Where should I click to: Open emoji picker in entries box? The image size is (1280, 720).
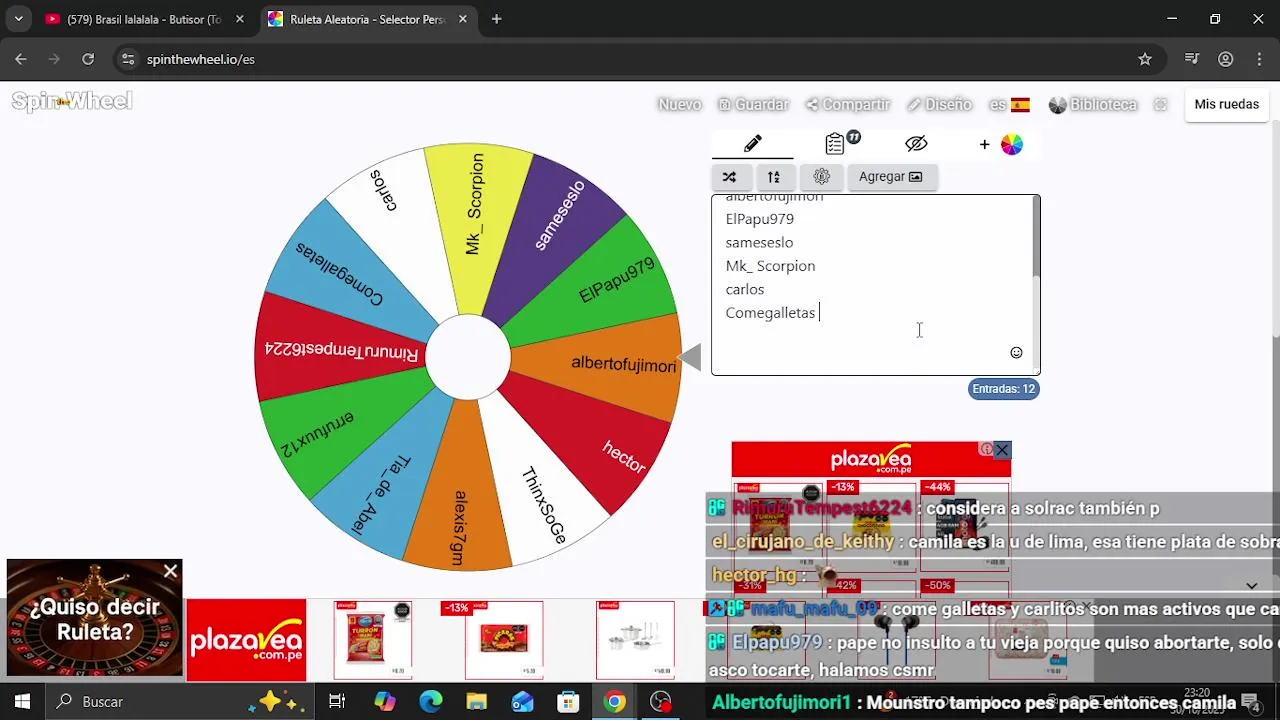(x=1016, y=353)
